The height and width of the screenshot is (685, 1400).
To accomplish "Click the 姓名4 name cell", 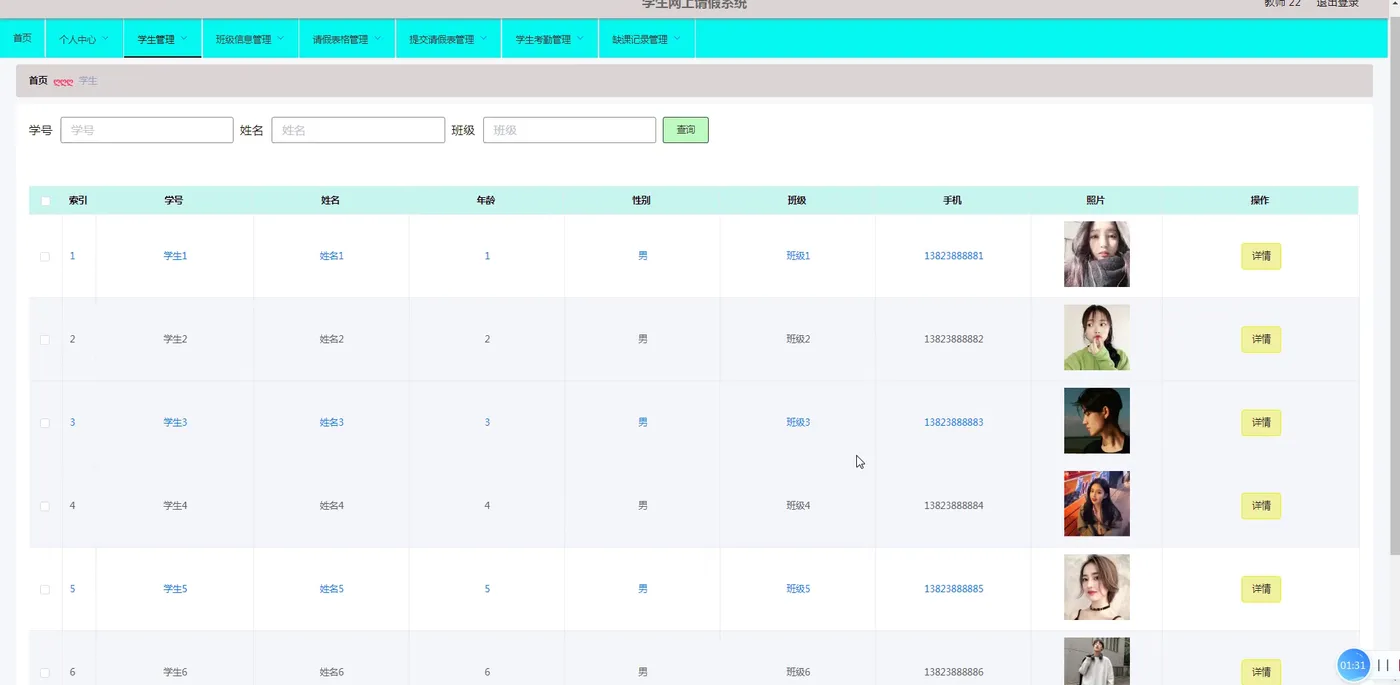I will pyautogui.click(x=331, y=506).
